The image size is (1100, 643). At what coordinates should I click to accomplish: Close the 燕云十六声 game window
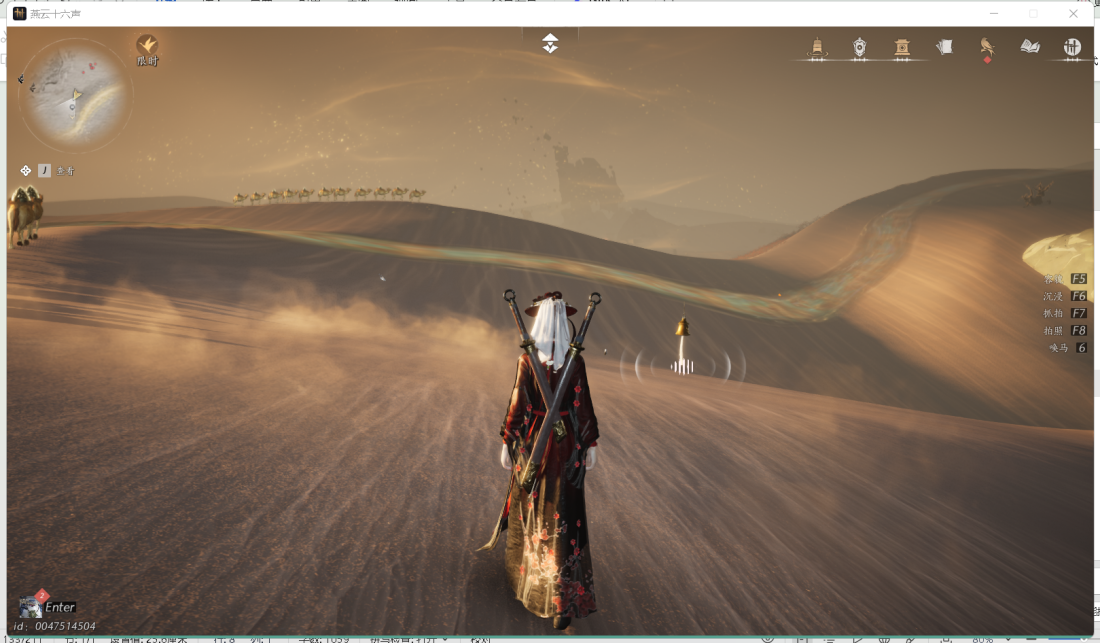click(x=1073, y=13)
